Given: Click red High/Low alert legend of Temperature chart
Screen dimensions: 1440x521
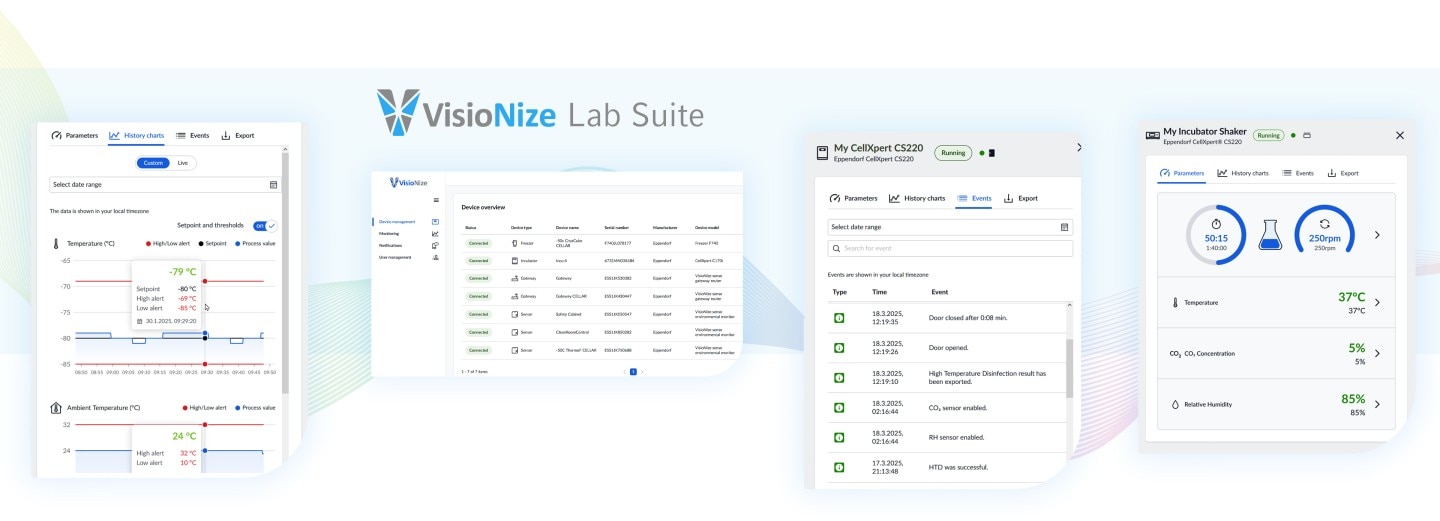Looking at the screenshot, I should (x=168, y=243).
